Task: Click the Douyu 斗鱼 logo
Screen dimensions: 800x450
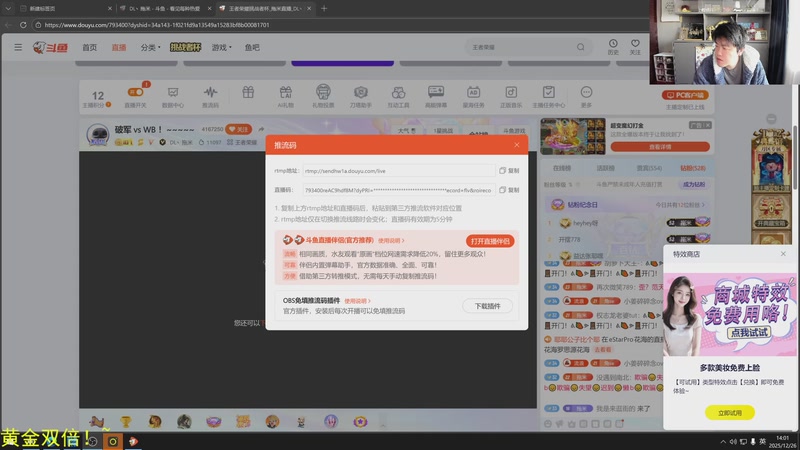Action: click(51, 47)
